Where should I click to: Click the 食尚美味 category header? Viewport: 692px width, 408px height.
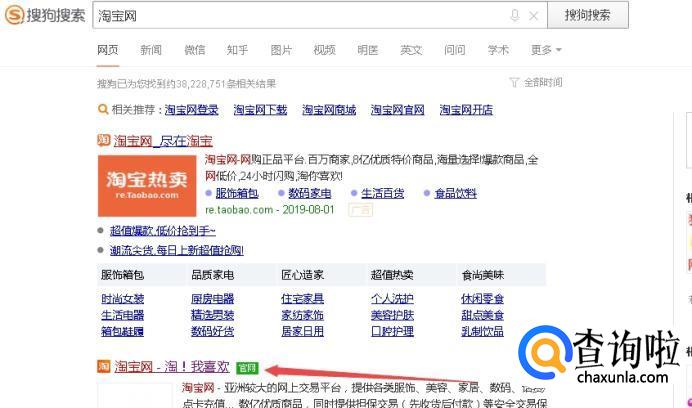pyautogui.click(x=482, y=276)
